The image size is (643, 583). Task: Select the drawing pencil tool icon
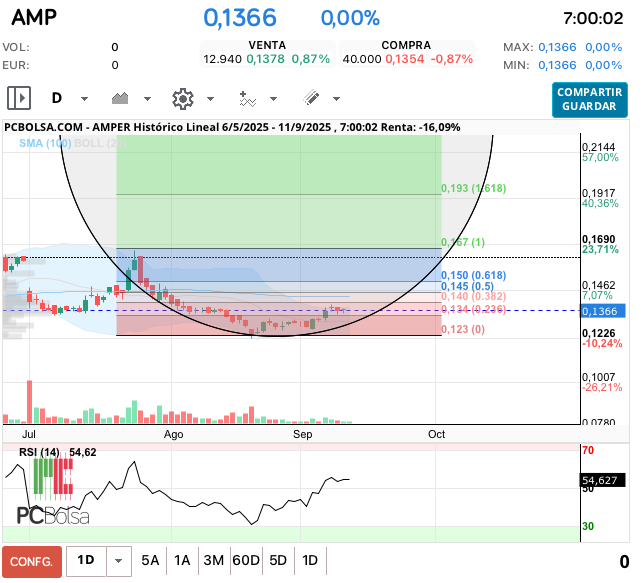click(311, 98)
